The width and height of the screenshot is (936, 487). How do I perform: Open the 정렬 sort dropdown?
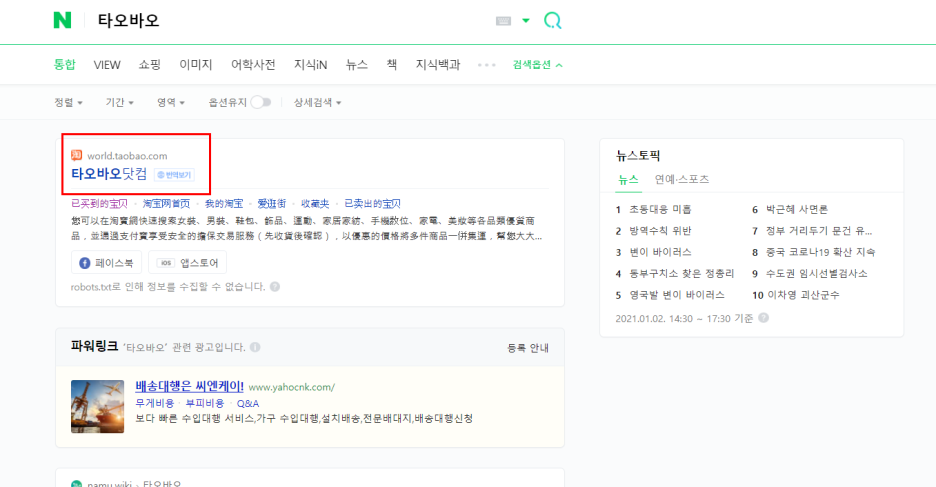pyautogui.click(x=68, y=103)
